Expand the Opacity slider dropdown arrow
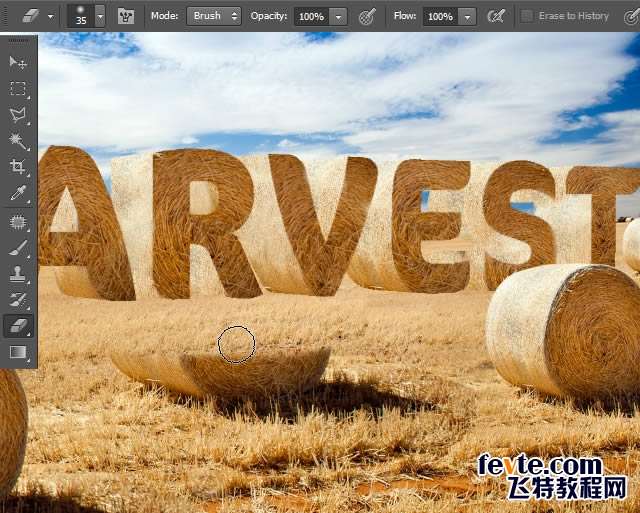 click(338, 17)
